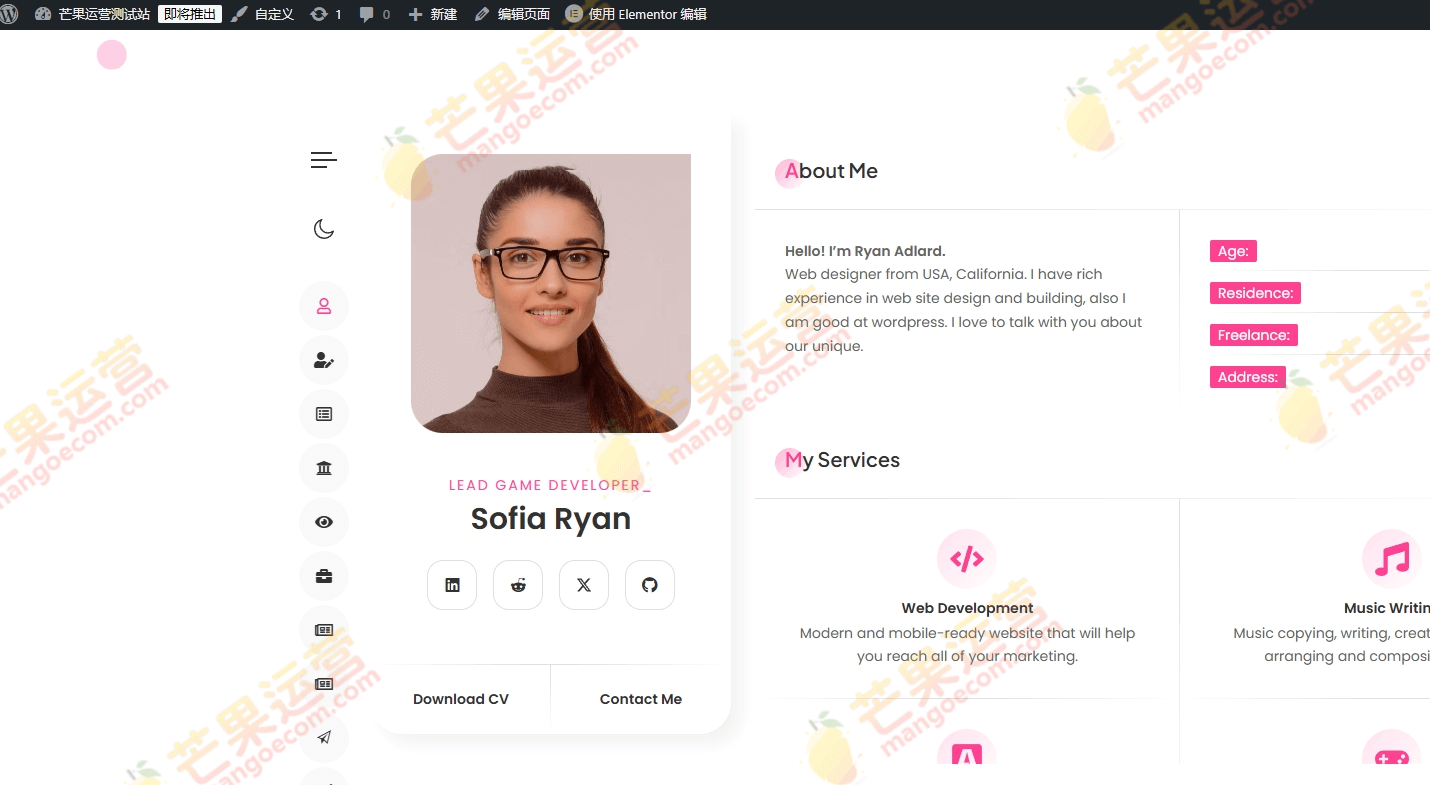Click the Contact Me button
Screen dimensions: 1430x785
pyautogui.click(x=641, y=699)
